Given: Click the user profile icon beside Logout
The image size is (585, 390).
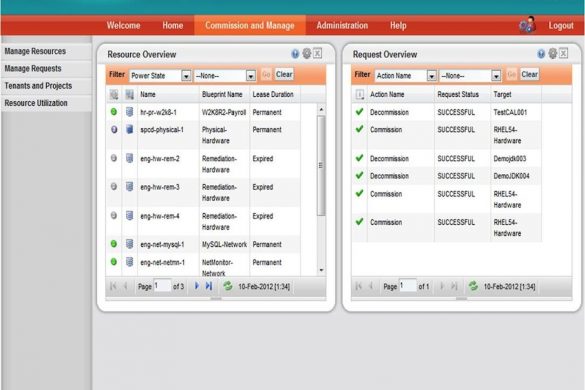Looking at the screenshot, I should pos(528,25).
